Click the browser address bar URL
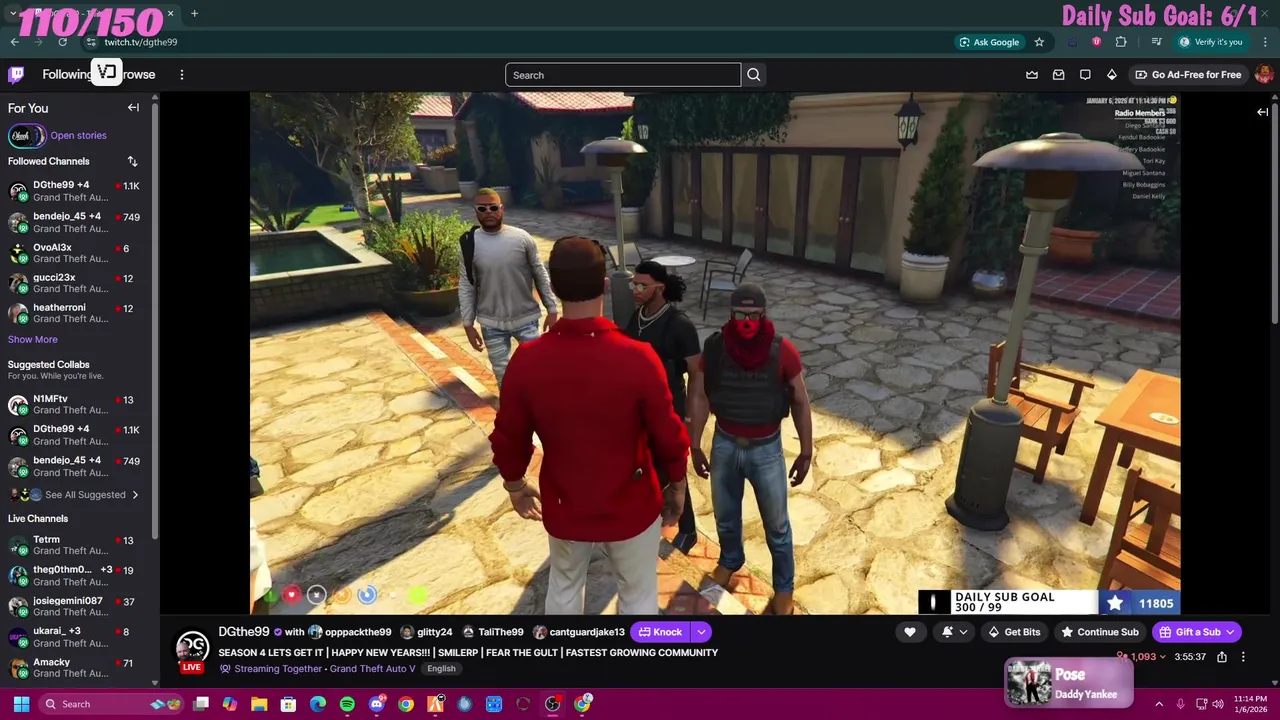 (x=140, y=42)
